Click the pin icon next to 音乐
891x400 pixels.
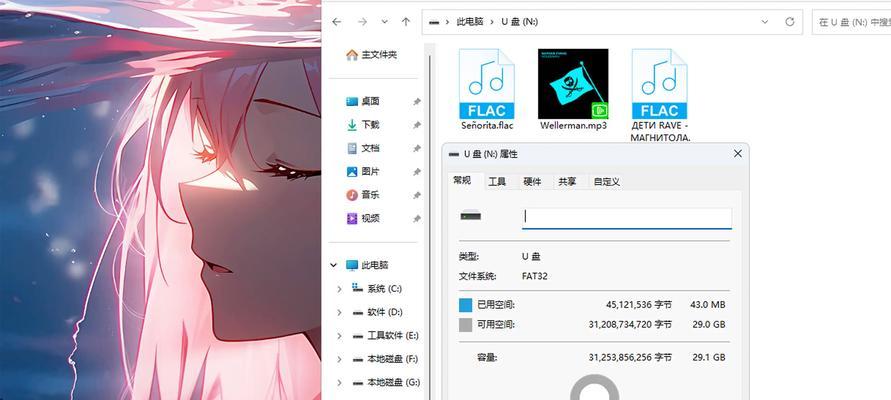417,195
